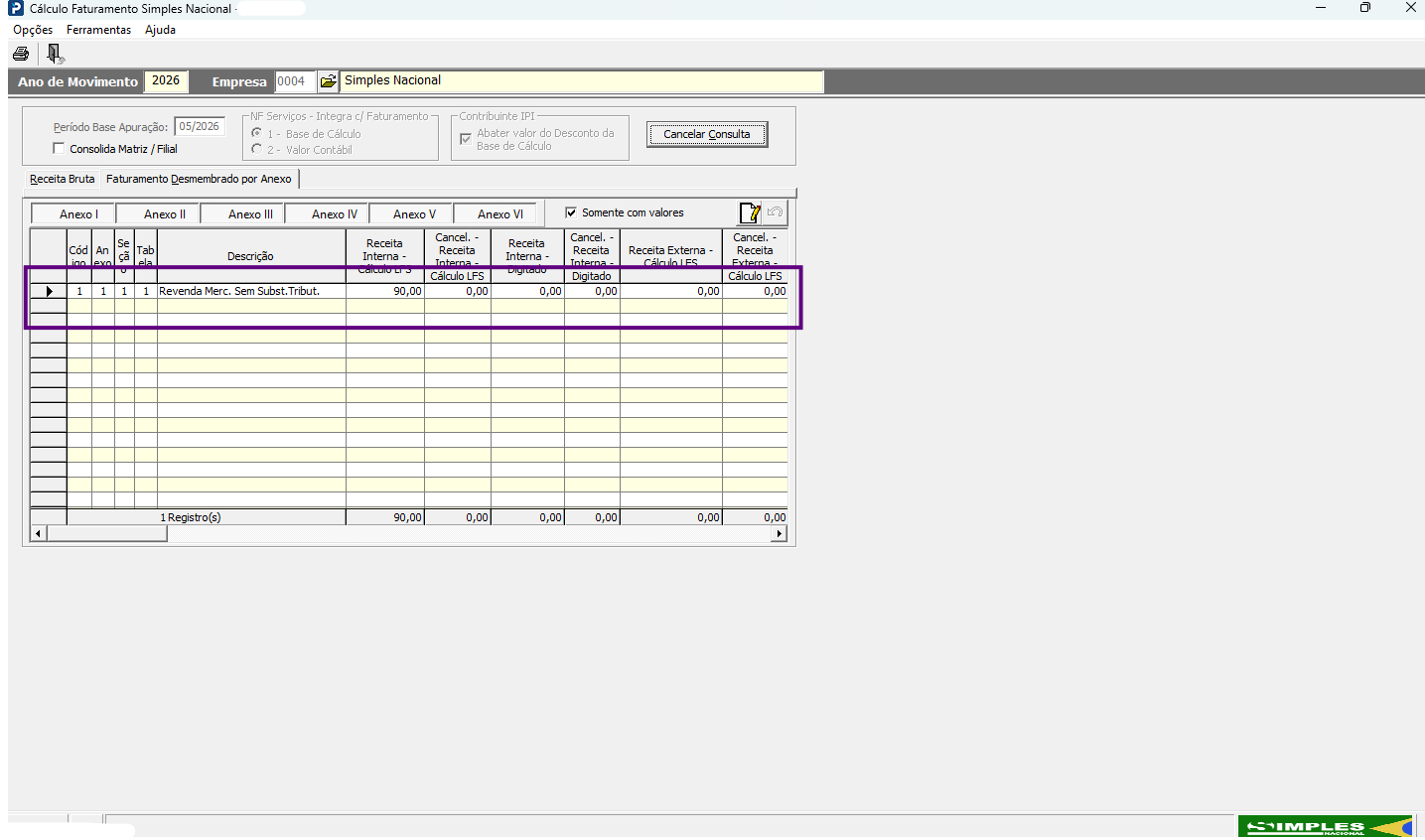
Task: Enable Consolida Matriz / Filial checkbox
Action: pyautogui.click(x=59, y=149)
